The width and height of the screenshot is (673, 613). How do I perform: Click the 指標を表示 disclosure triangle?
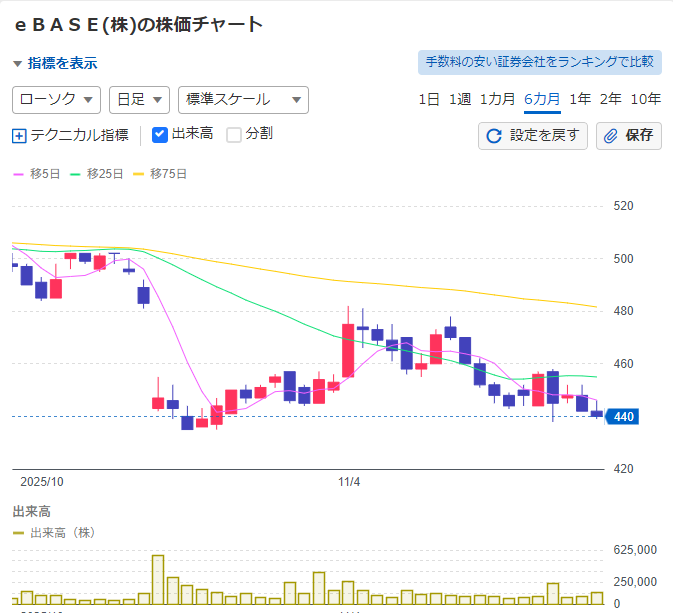point(17,64)
